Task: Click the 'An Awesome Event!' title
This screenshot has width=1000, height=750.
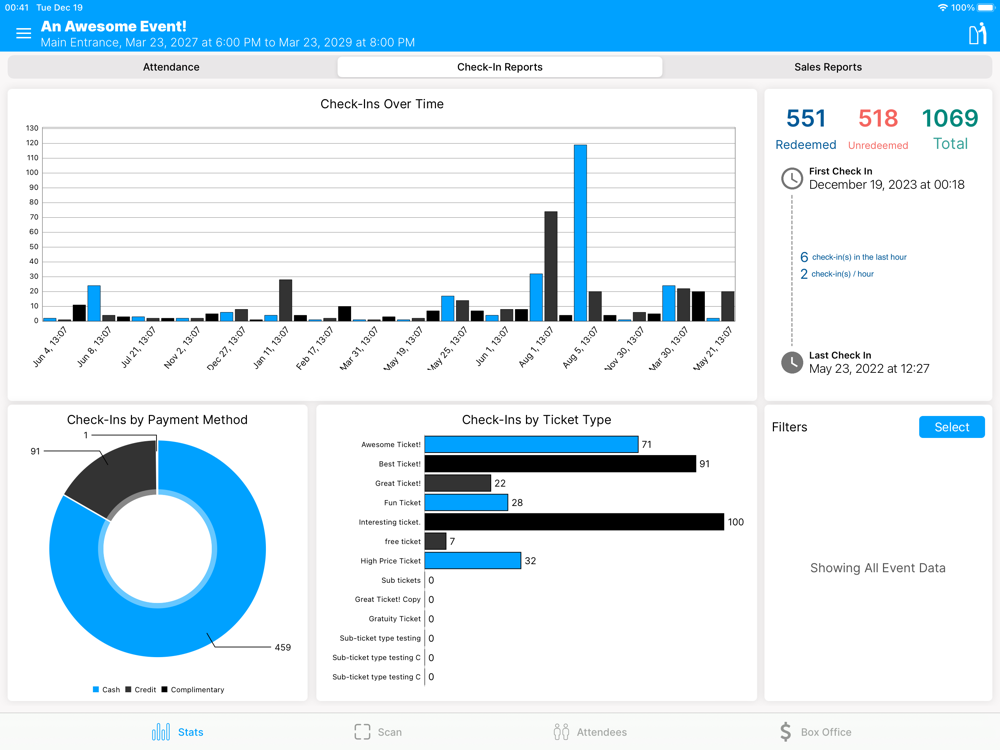Action: coord(114,26)
